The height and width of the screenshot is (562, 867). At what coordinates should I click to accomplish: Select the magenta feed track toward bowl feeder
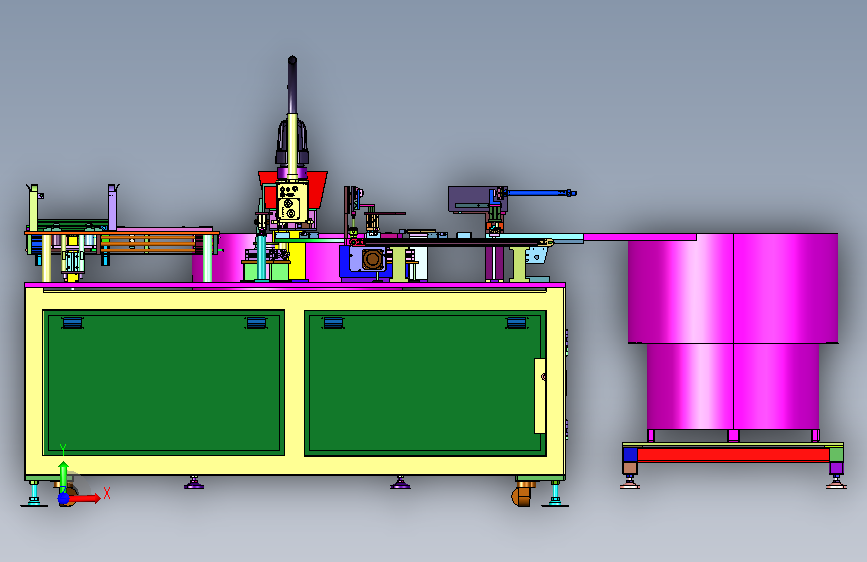640,237
